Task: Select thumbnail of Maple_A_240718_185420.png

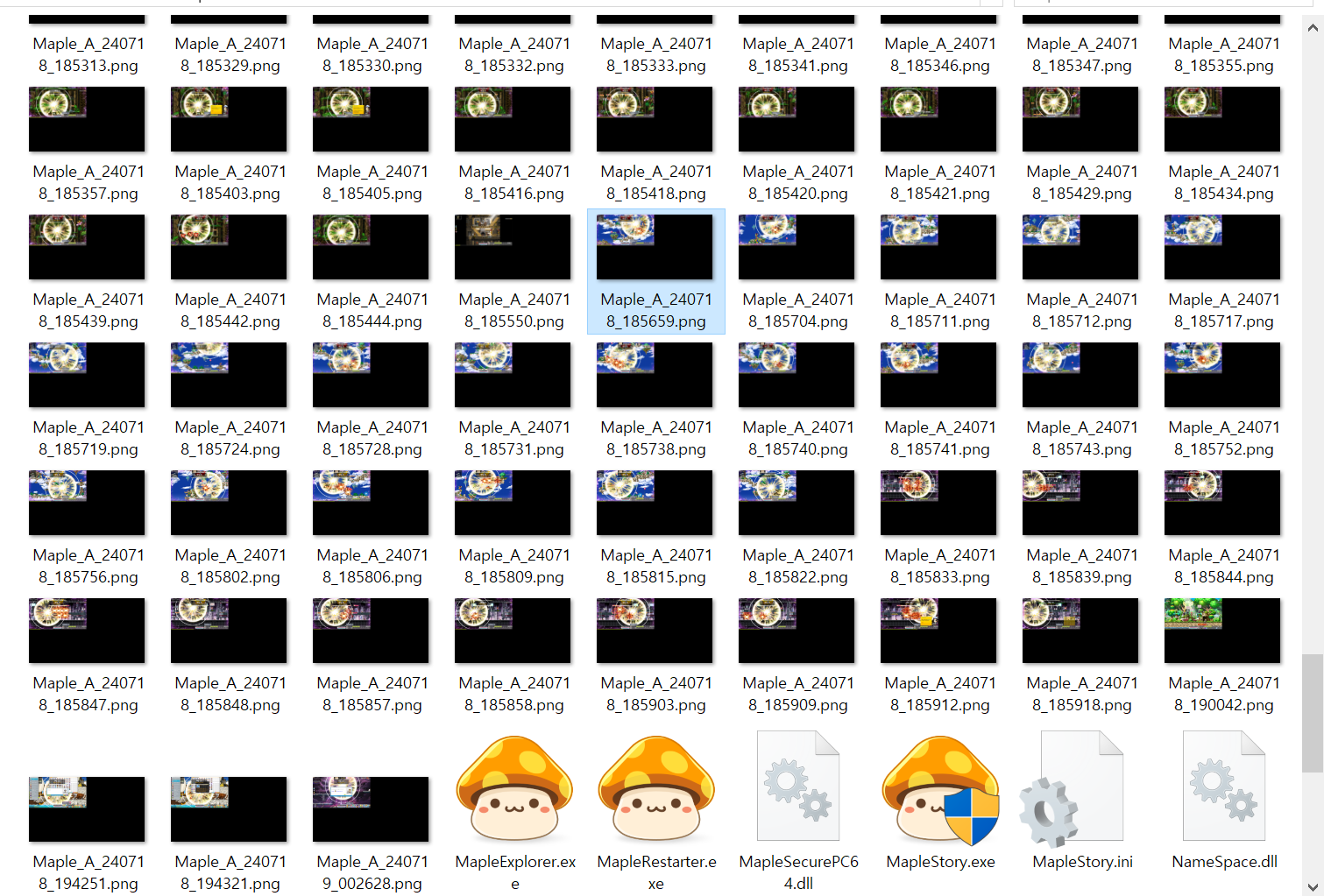Action: coord(797,119)
